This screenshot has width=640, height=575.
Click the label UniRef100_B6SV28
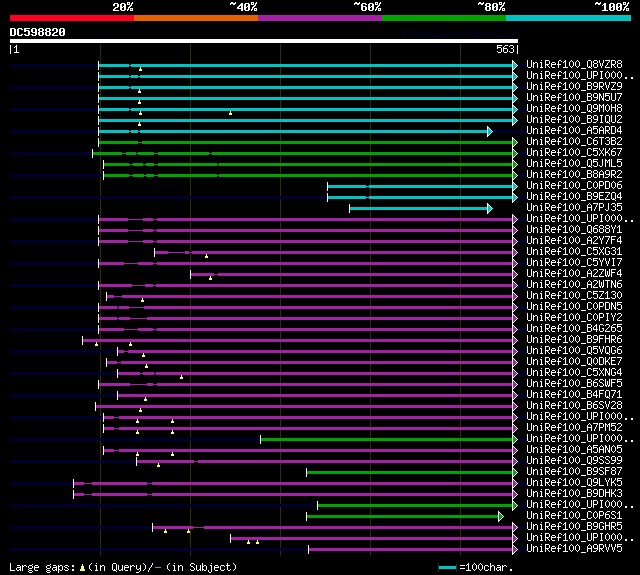[x=574, y=406]
